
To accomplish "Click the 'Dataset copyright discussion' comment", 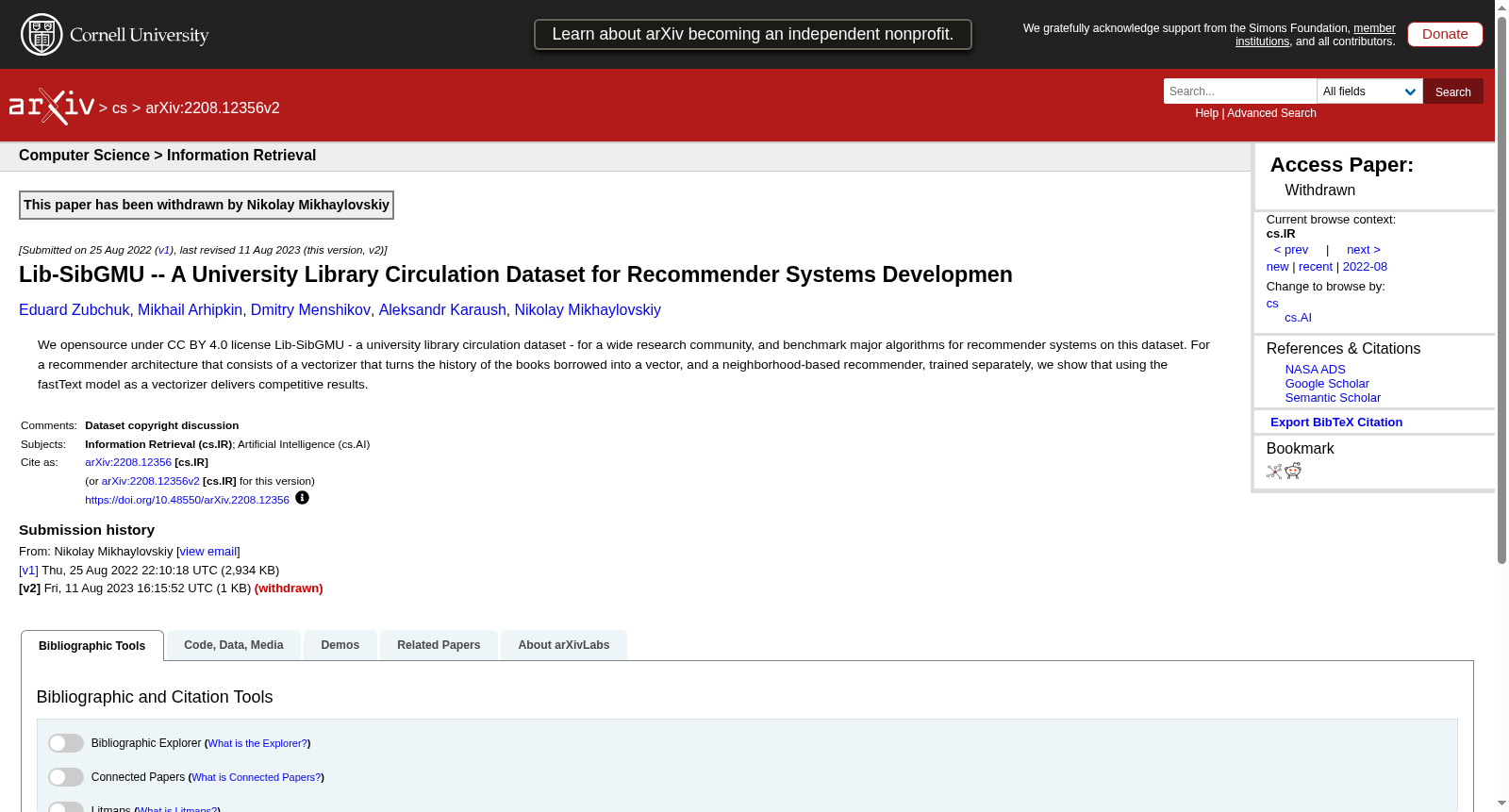I will [161, 425].
